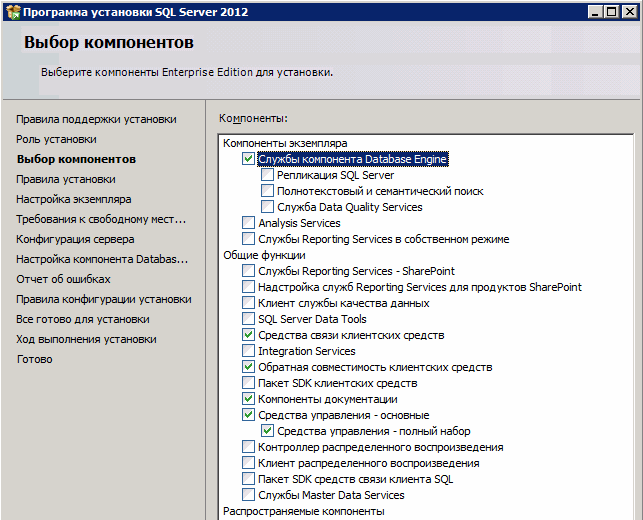Click the Выбор компонентов page heading
The width and height of the screenshot is (643, 520).
pos(109,42)
